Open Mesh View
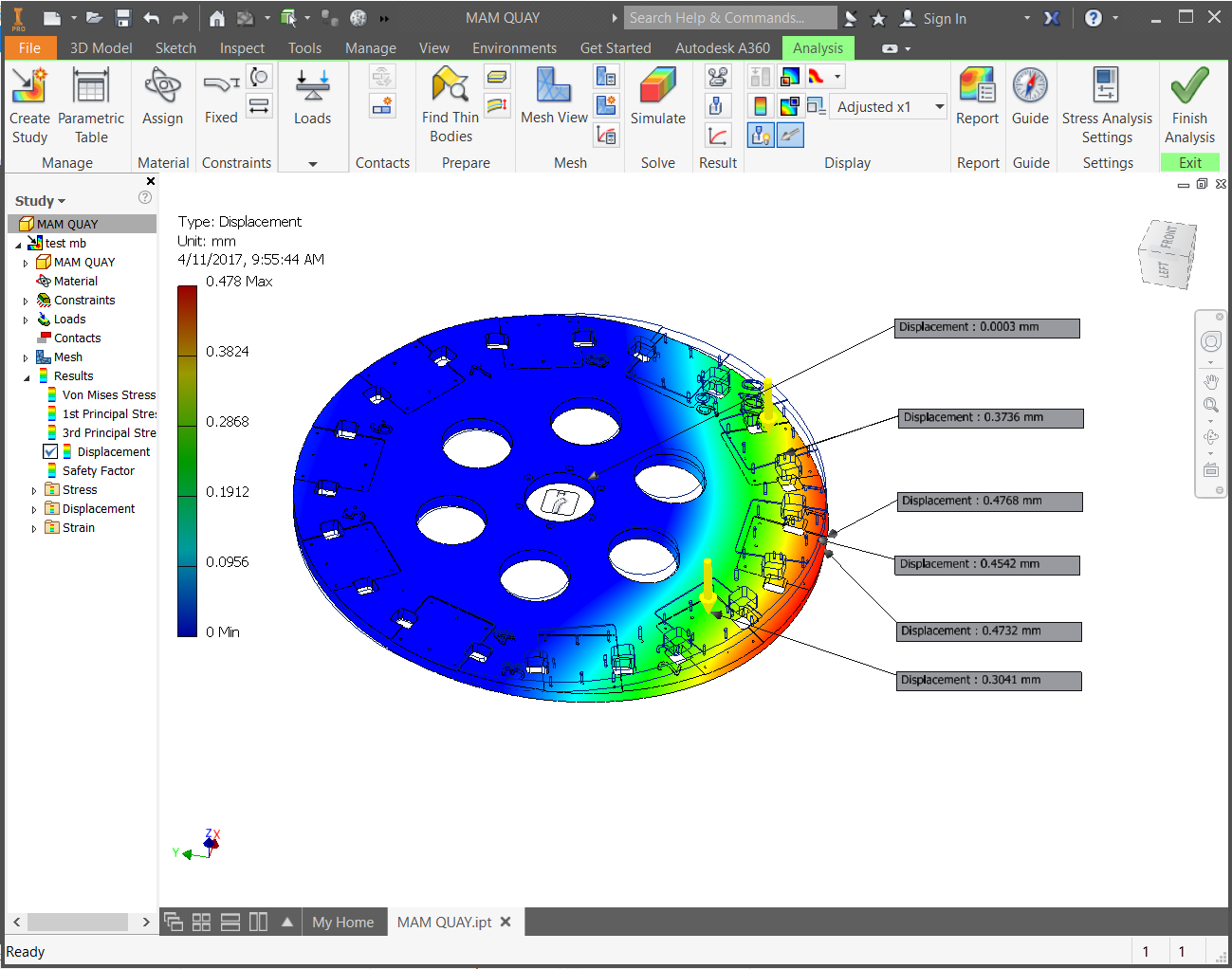The width and height of the screenshot is (1232, 969). coord(554,86)
